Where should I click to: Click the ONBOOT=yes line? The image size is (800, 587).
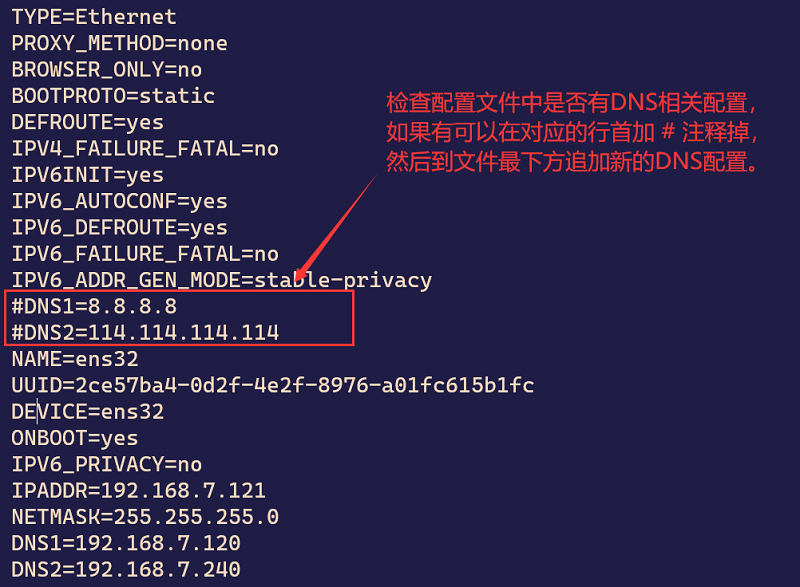tap(75, 438)
